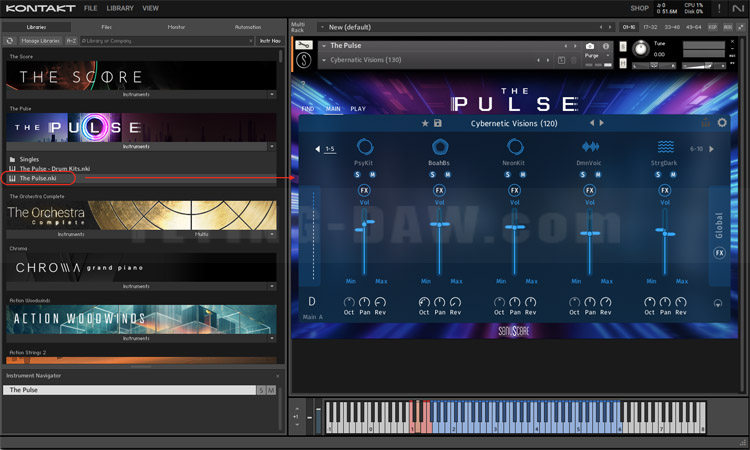Mute the BoahBs slot

click(x=448, y=175)
